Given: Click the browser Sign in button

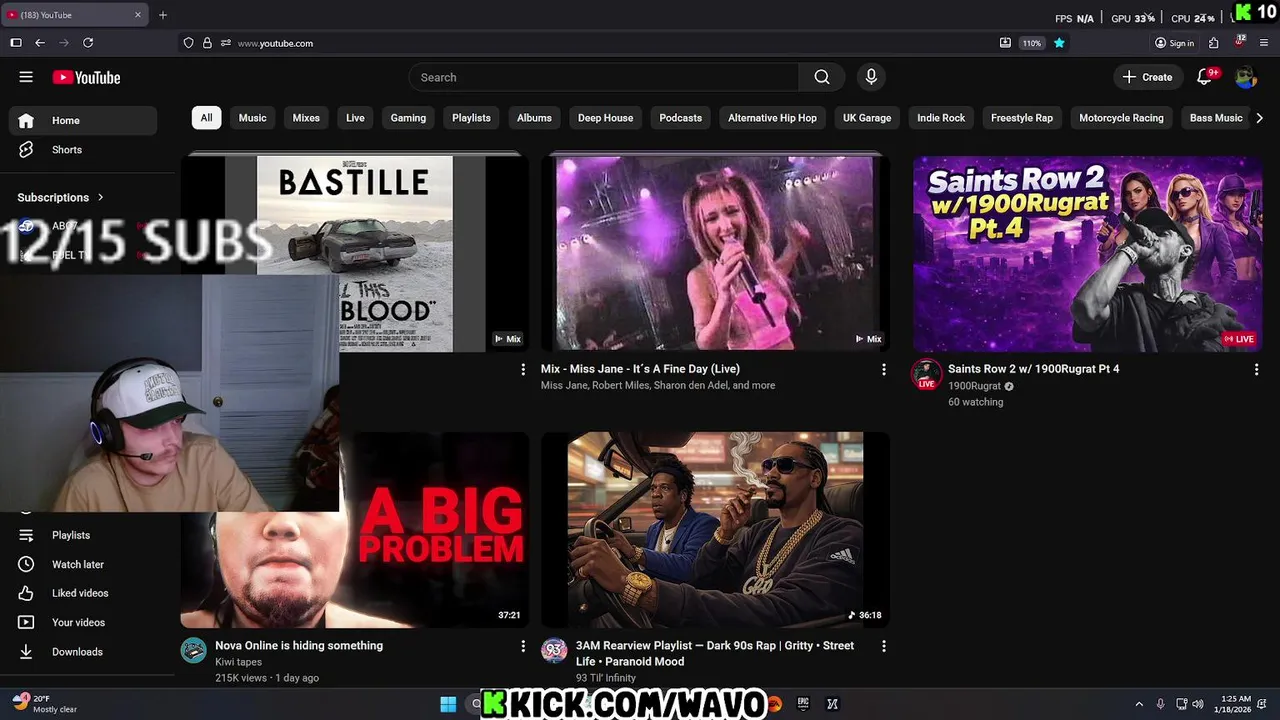Looking at the screenshot, I should (x=1174, y=43).
